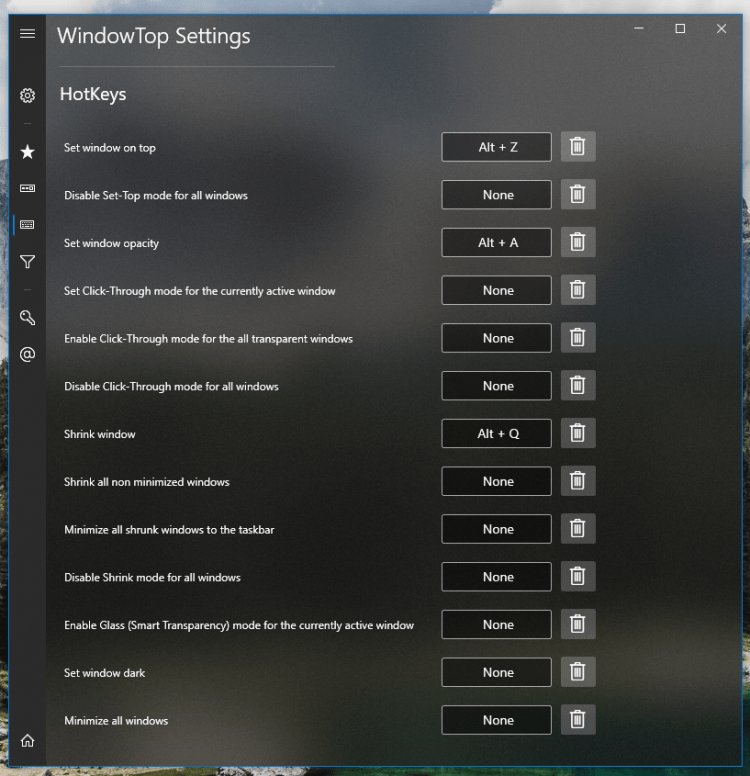Assign hotkey box for Set window dark

coord(497,672)
